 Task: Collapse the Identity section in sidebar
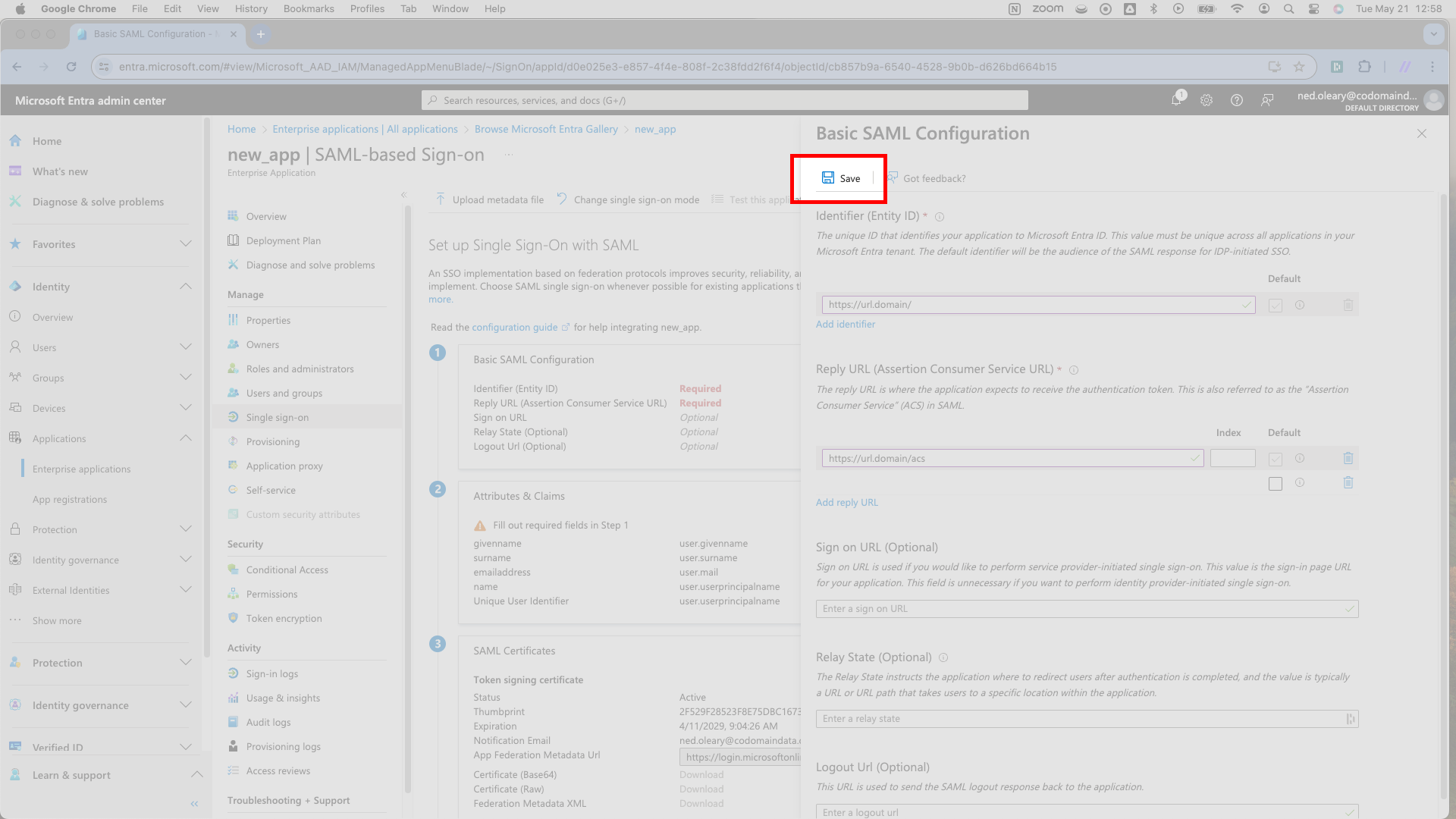(x=186, y=287)
